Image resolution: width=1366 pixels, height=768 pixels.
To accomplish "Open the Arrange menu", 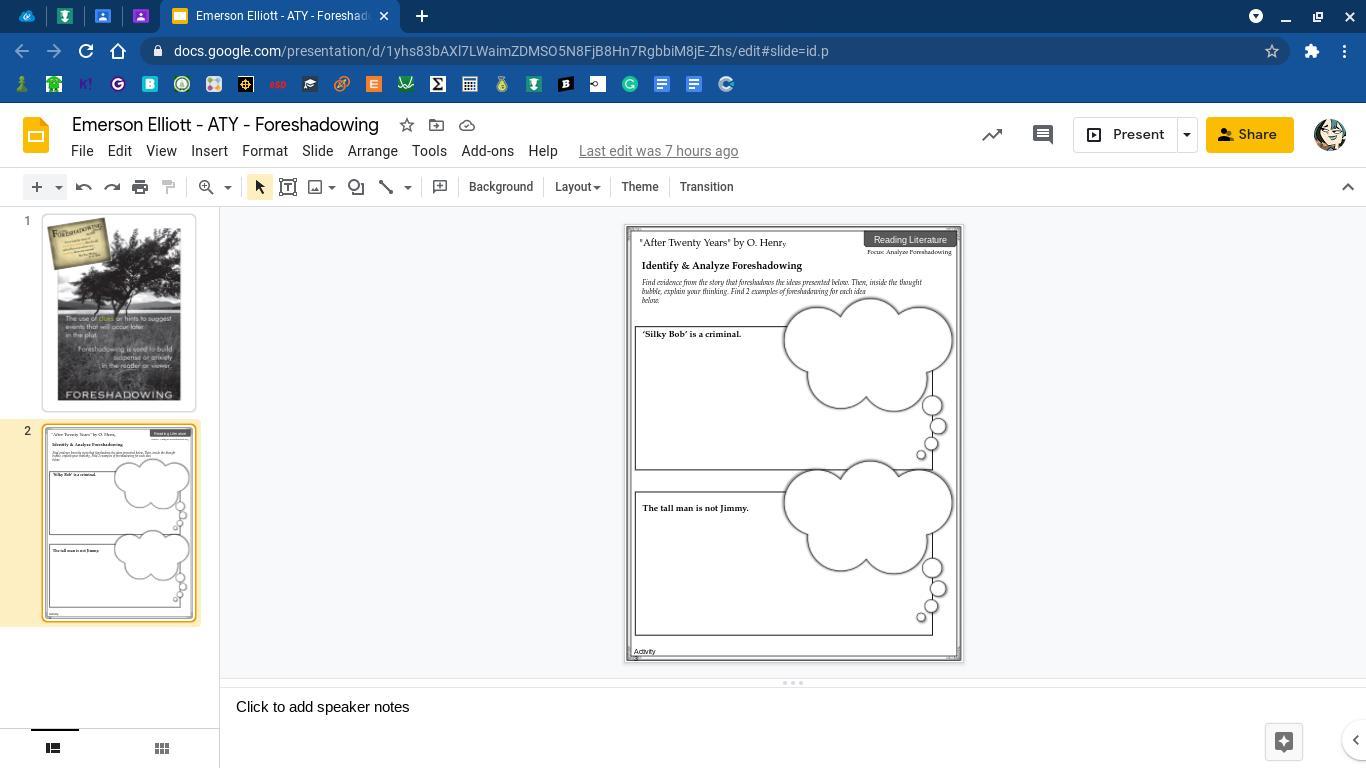I will pos(372,151).
